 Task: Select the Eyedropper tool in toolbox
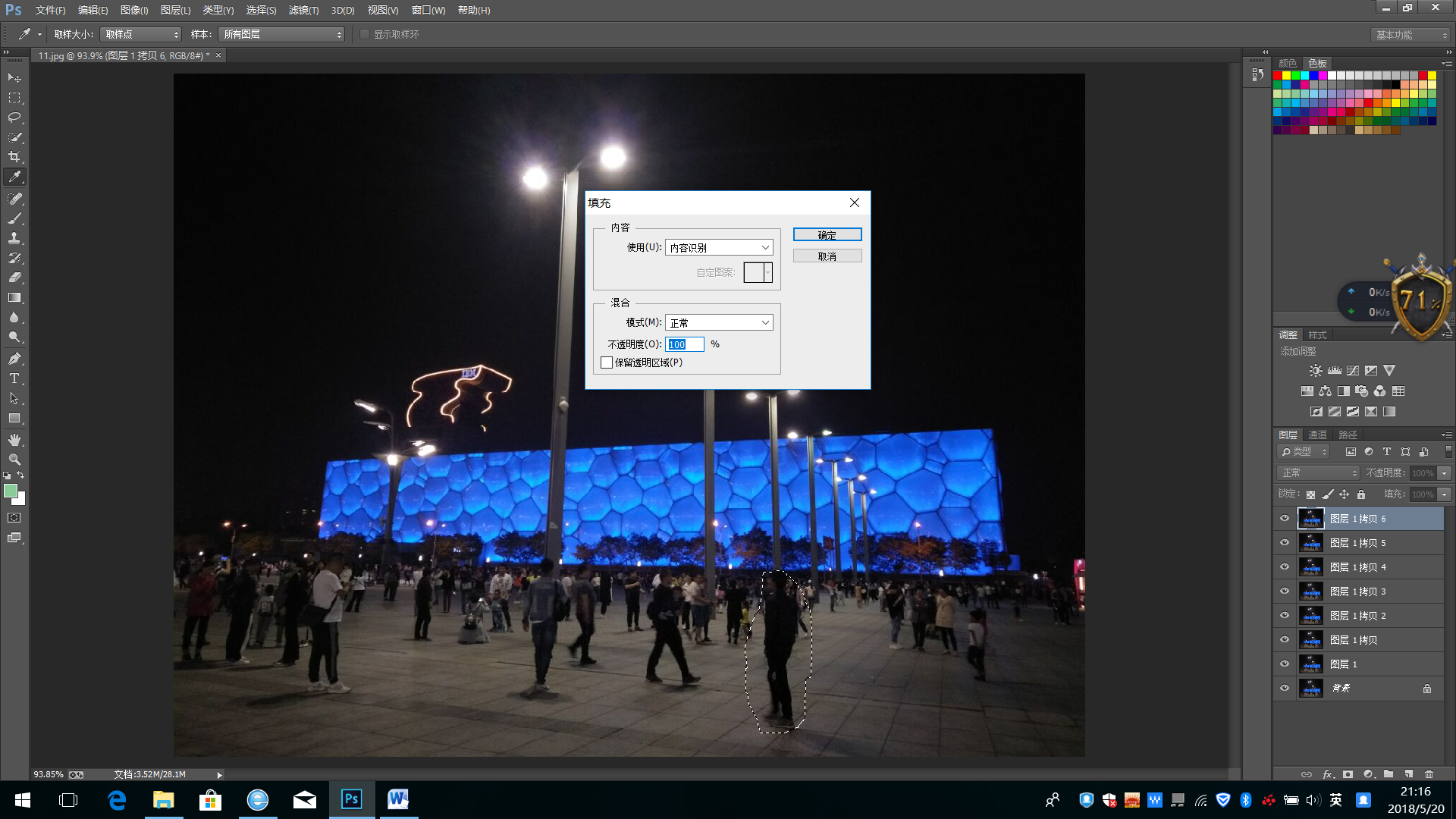(x=14, y=177)
